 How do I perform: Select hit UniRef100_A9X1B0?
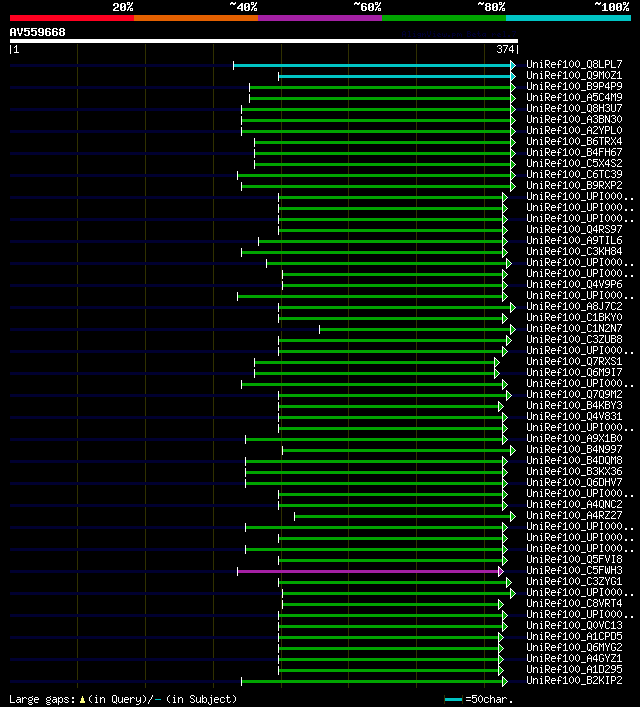[574, 438]
